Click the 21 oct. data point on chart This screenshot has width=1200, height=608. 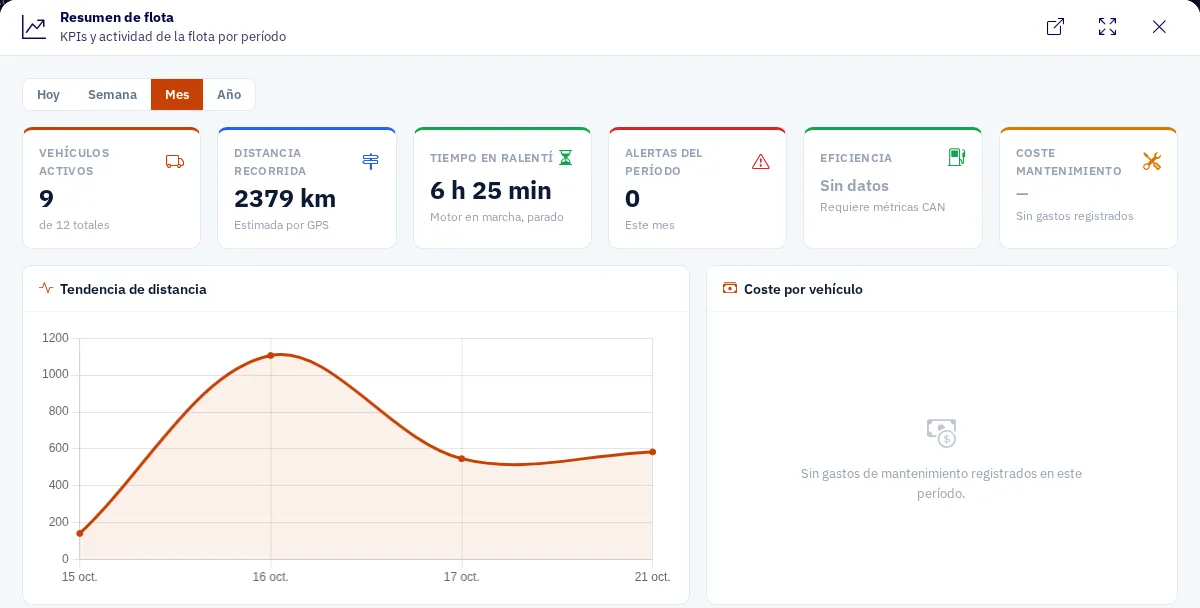pos(653,452)
